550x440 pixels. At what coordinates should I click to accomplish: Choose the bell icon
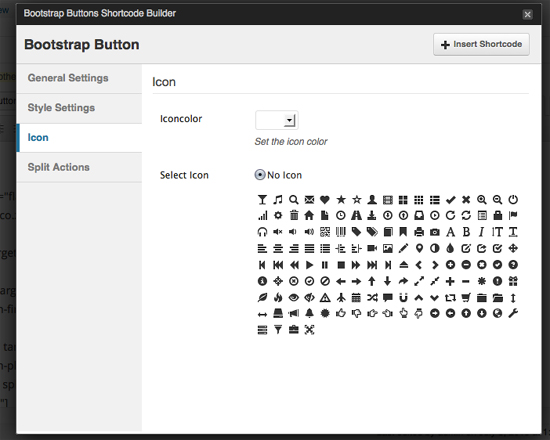(309, 313)
